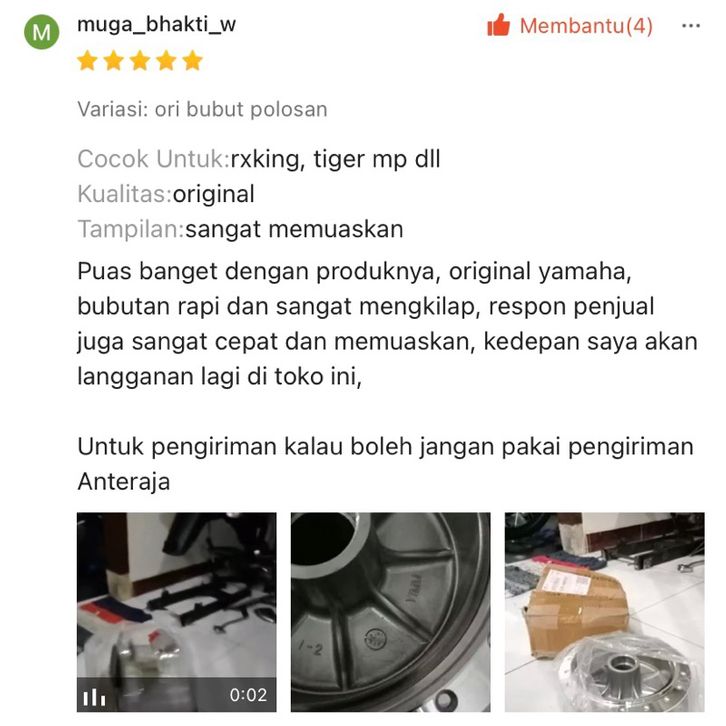Click the fourth gold rating star
Screen dimensions: 726x726
[x=166, y=61]
